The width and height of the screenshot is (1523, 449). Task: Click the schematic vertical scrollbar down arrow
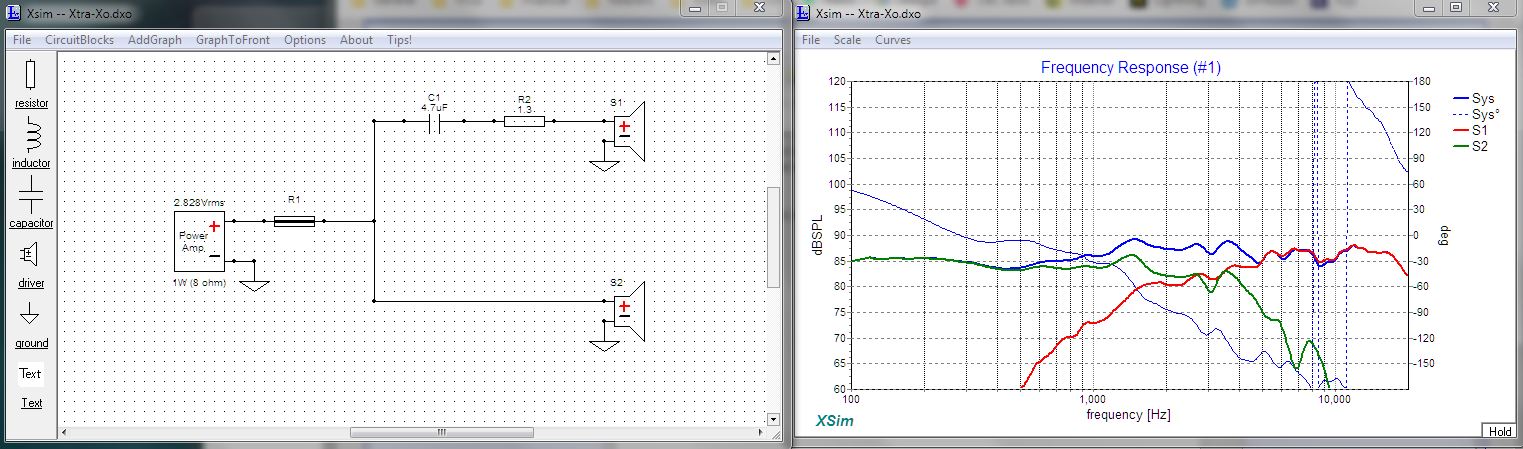coord(773,418)
